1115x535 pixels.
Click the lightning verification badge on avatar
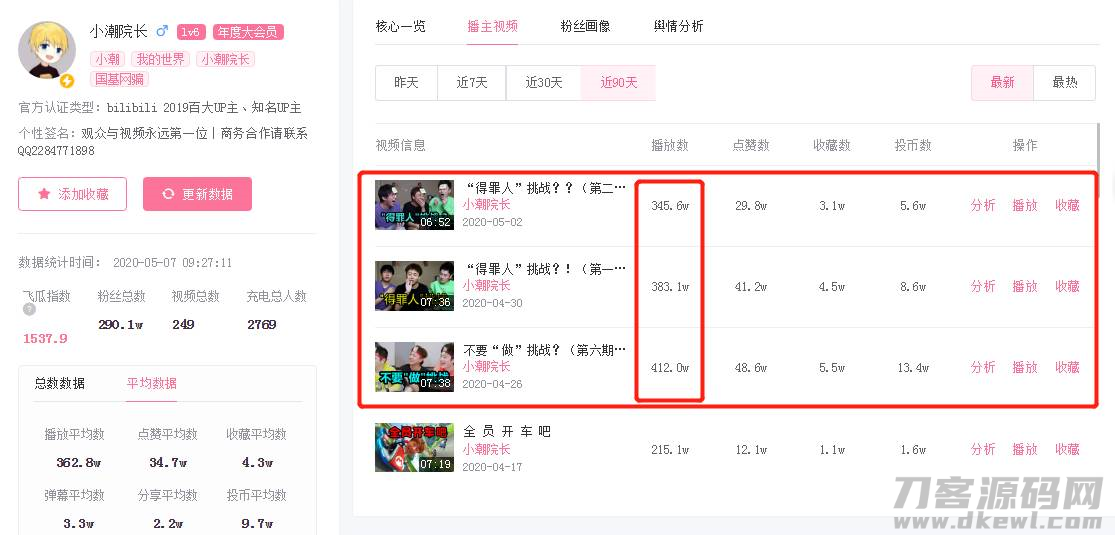click(67, 80)
